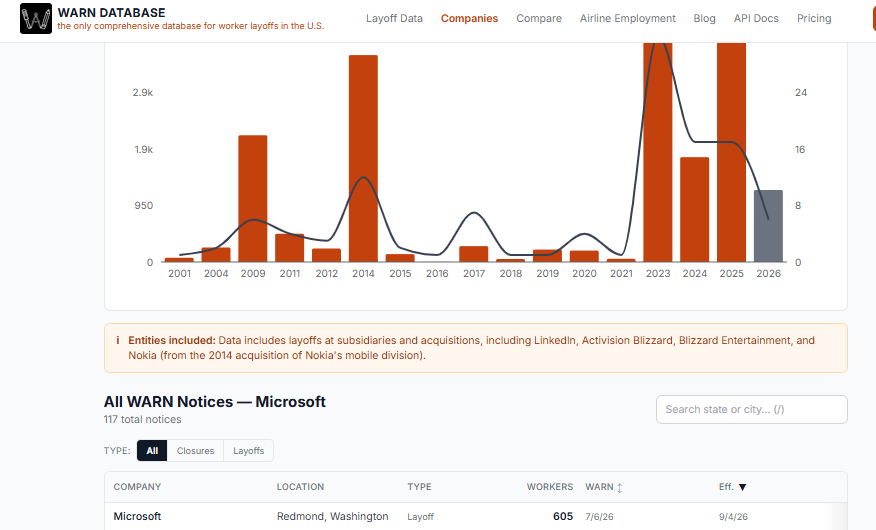This screenshot has width=876, height=530.
Task: Click the 7/6/26 WARN date
Action: 599,517
